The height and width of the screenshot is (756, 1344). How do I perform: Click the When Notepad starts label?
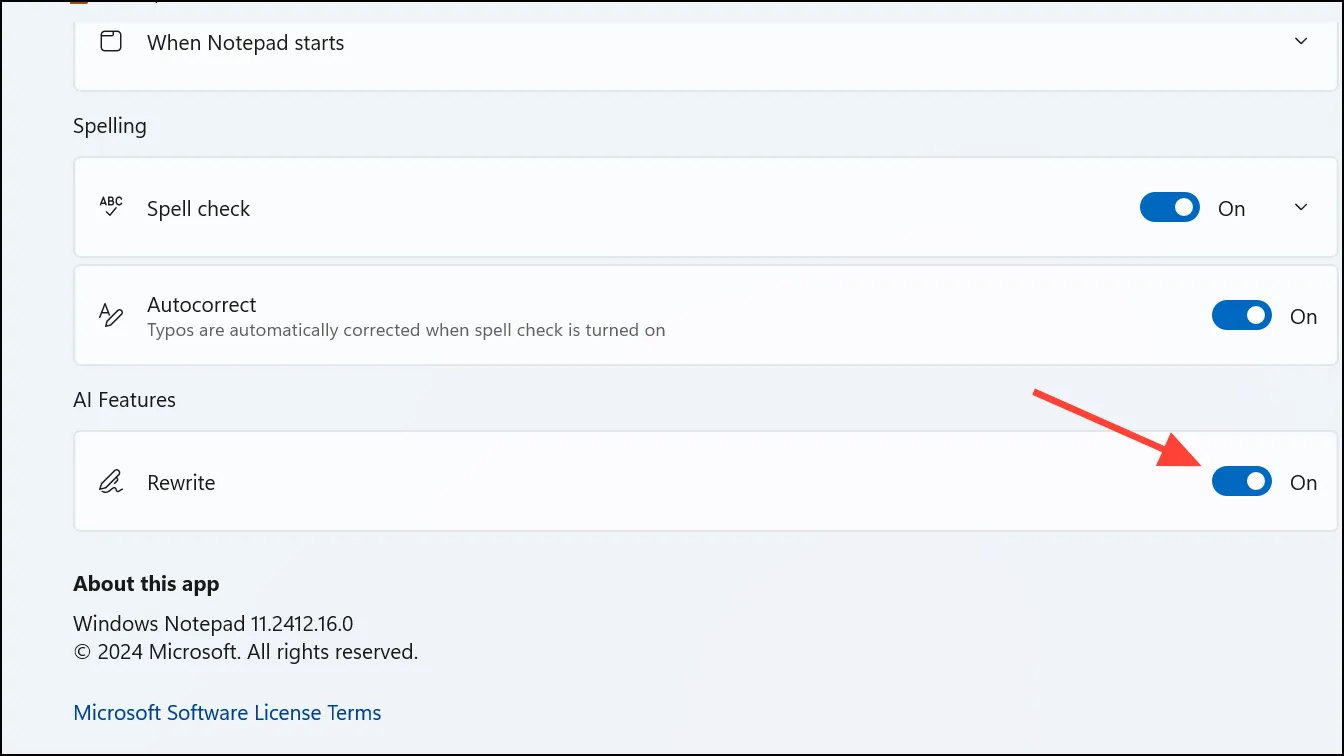point(245,43)
